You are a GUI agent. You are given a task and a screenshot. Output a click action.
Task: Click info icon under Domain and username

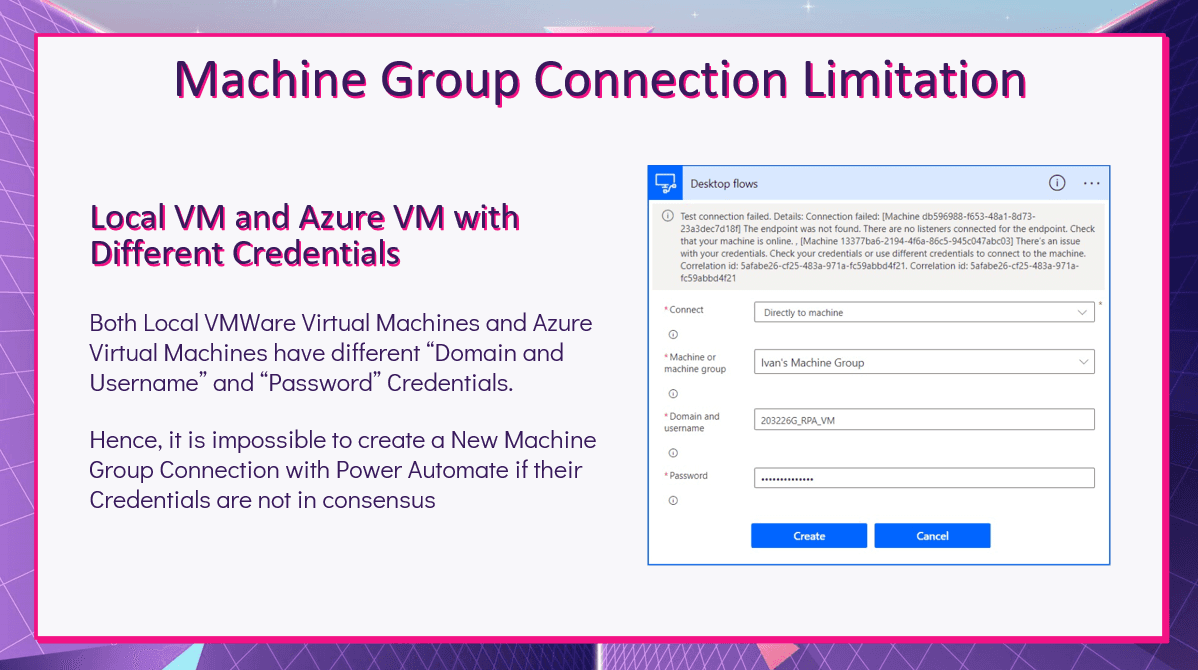(673, 453)
